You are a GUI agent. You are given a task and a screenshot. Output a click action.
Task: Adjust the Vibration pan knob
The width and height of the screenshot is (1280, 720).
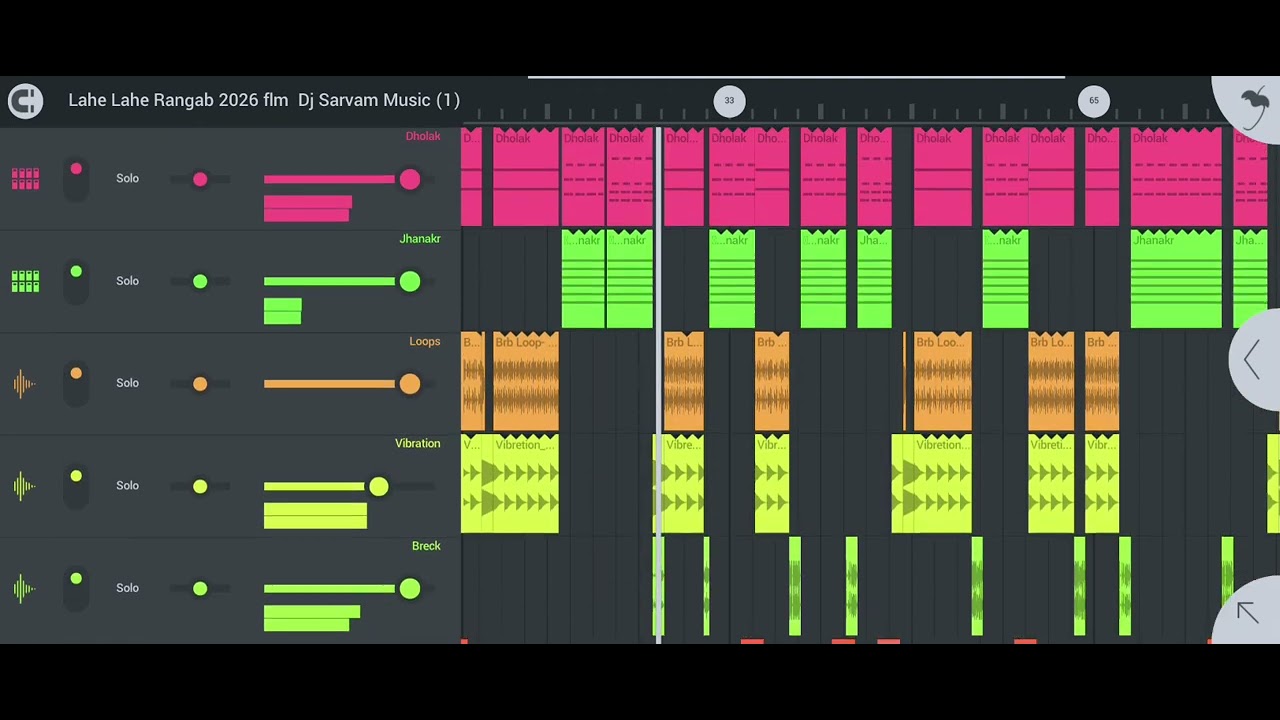(200, 486)
